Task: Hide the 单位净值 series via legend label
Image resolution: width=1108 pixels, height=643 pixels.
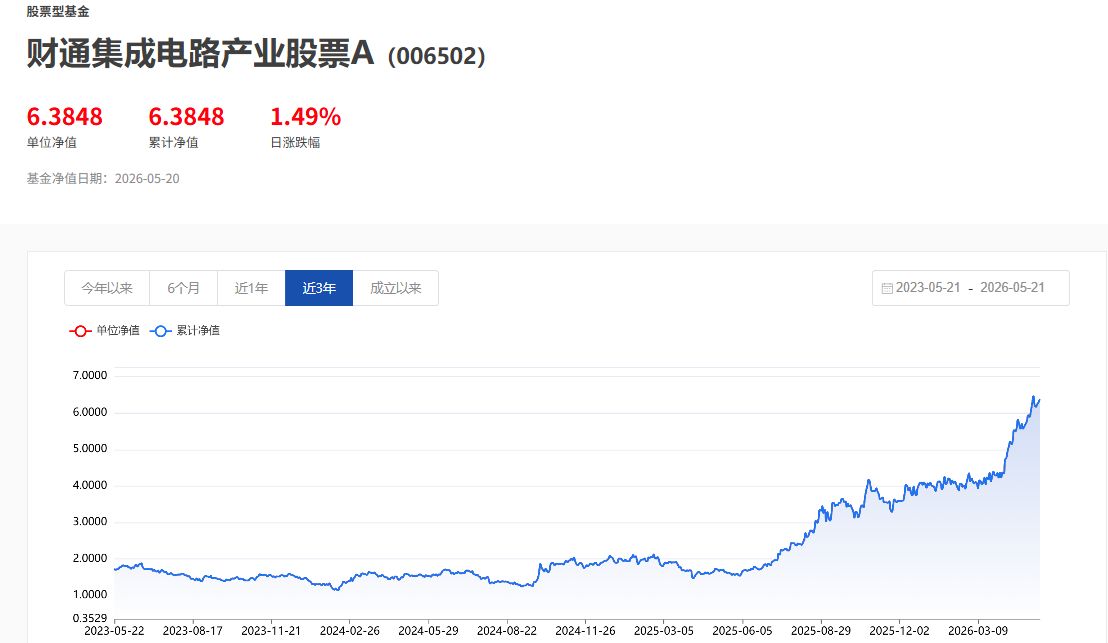Action: click(x=118, y=331)
